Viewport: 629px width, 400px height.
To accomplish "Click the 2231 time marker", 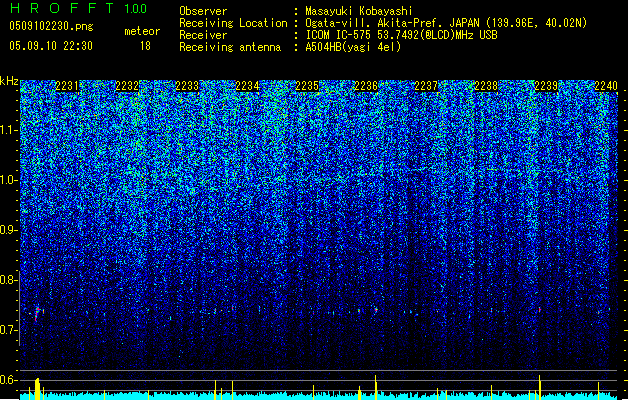I will (67, 86).
